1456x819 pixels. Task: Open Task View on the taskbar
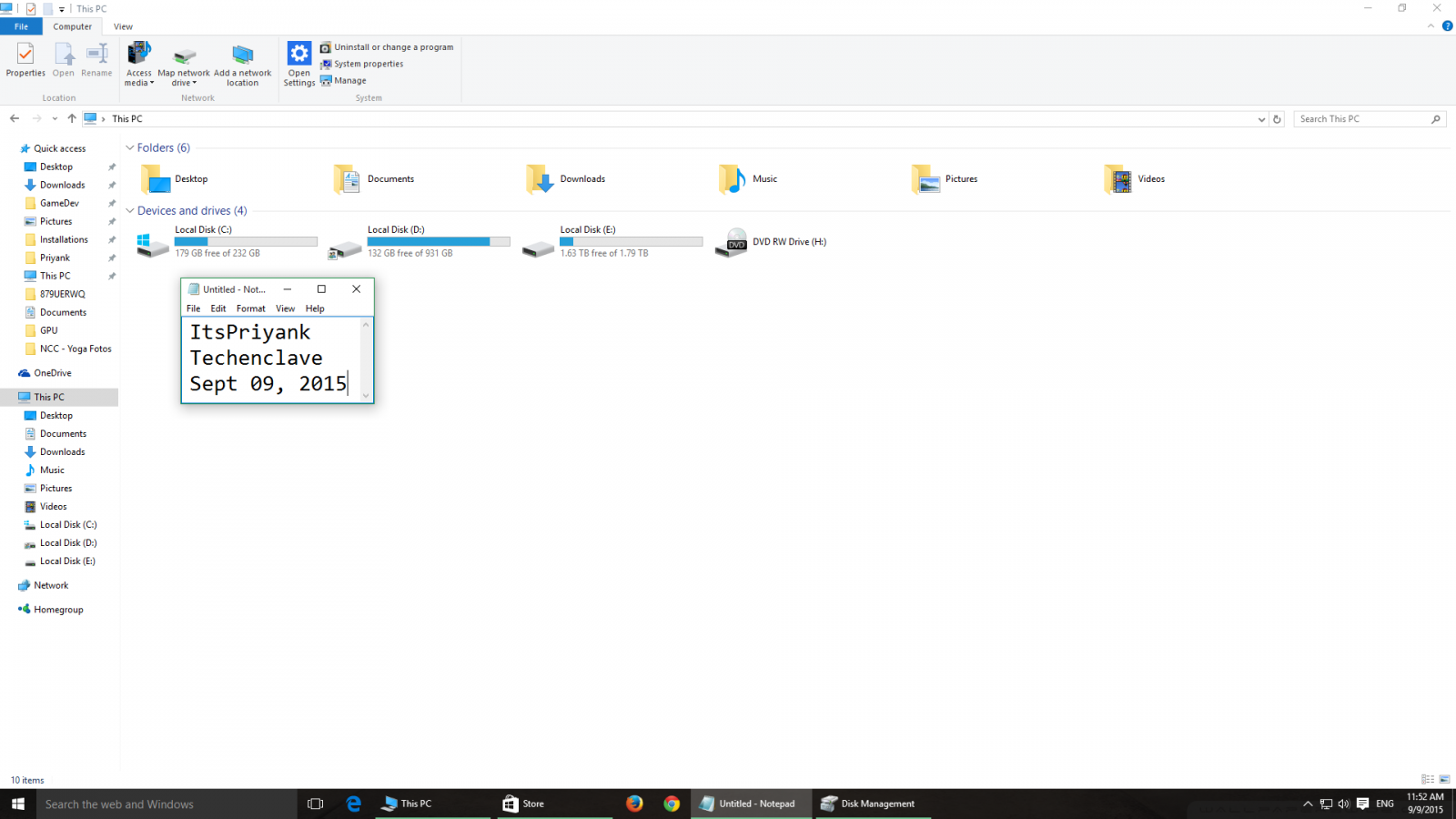click(x=315, y=804)
